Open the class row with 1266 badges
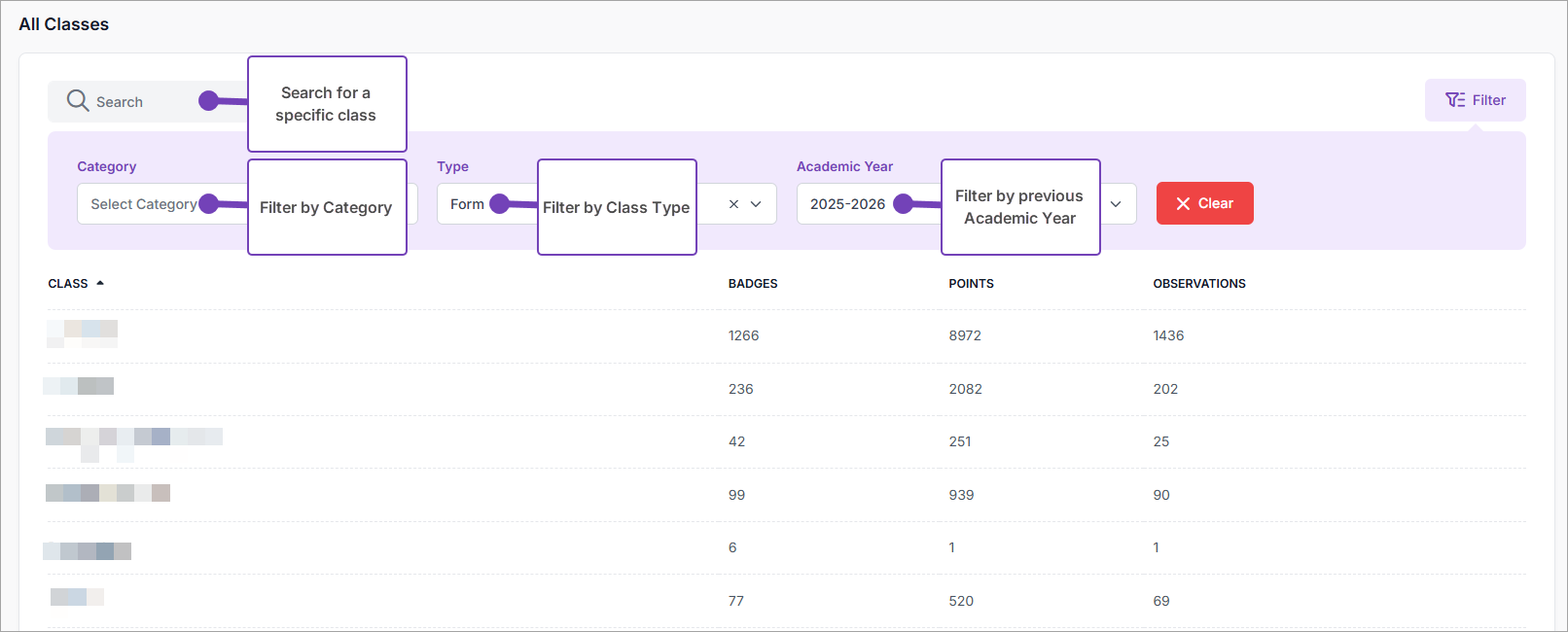The height and width of the screenshot is (632, 1568). tap(83, 334)
